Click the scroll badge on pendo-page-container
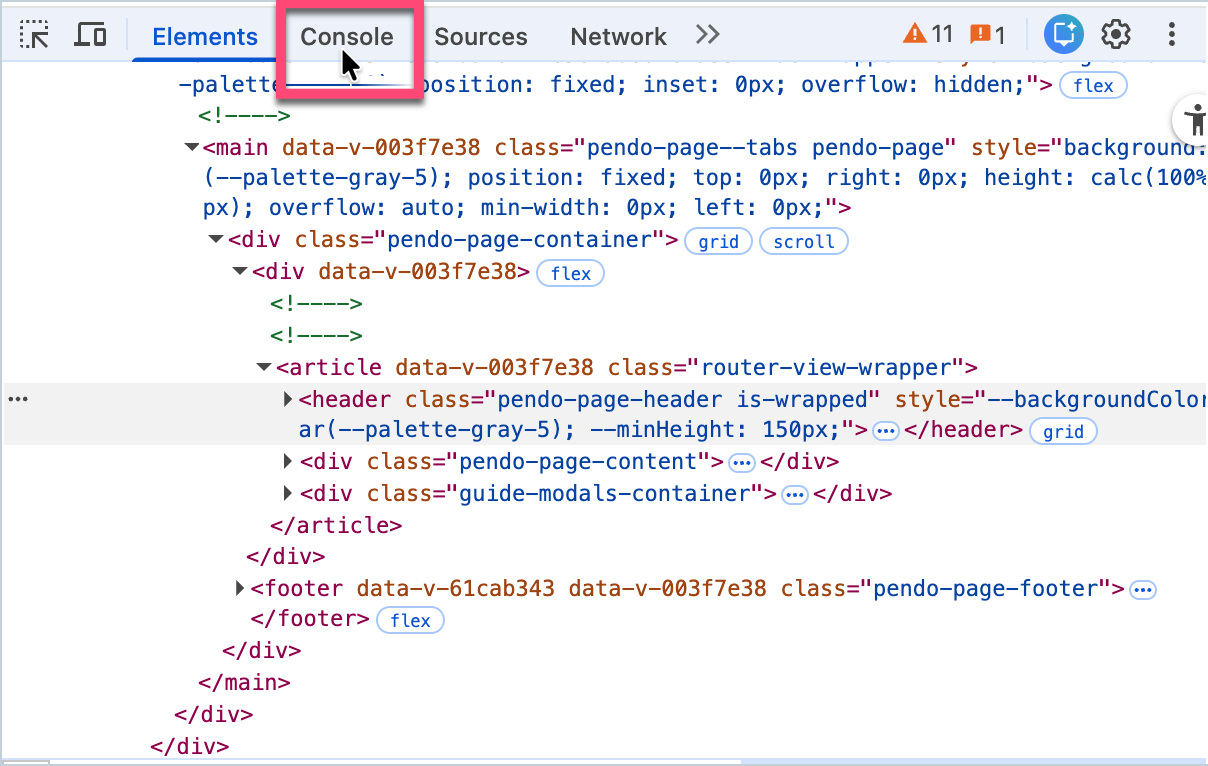The image size is (1208, 766). click(x=804, y=242)
